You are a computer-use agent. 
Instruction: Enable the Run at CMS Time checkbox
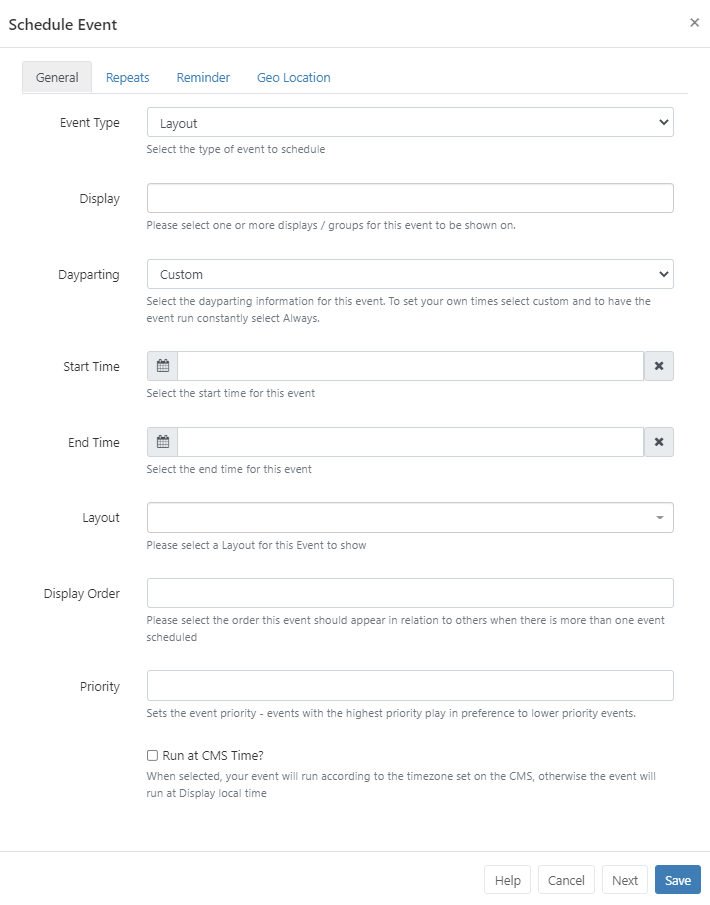[x=151, y=755]
